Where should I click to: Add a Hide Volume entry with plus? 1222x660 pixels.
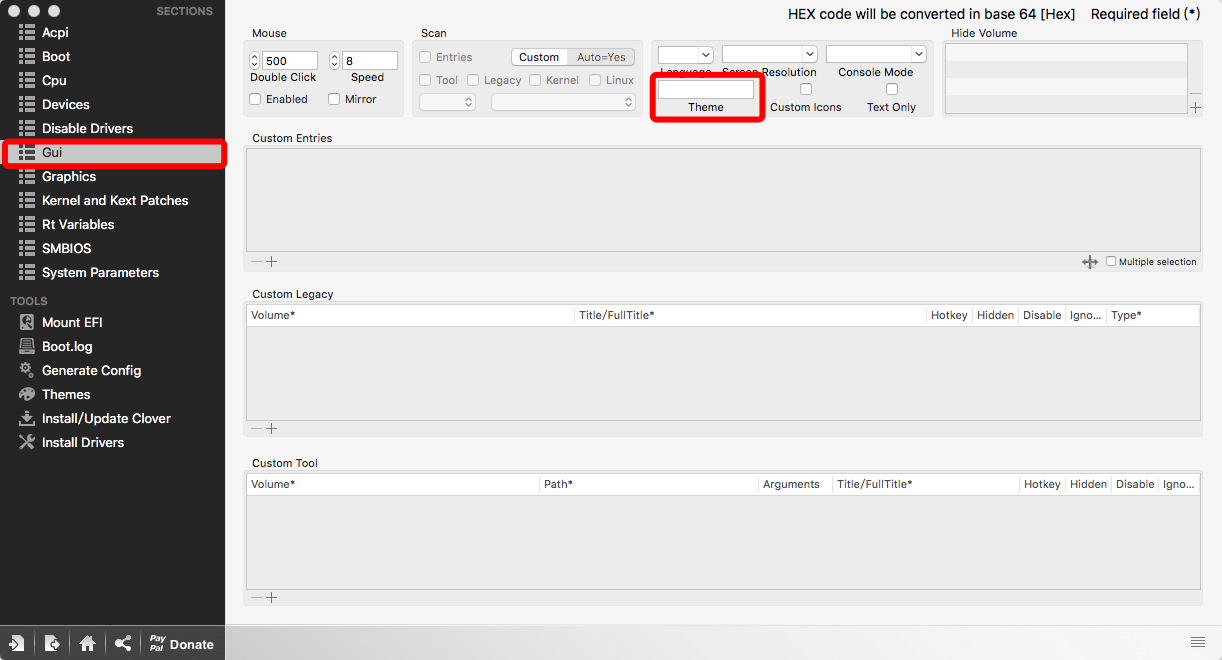point(1196,108)
